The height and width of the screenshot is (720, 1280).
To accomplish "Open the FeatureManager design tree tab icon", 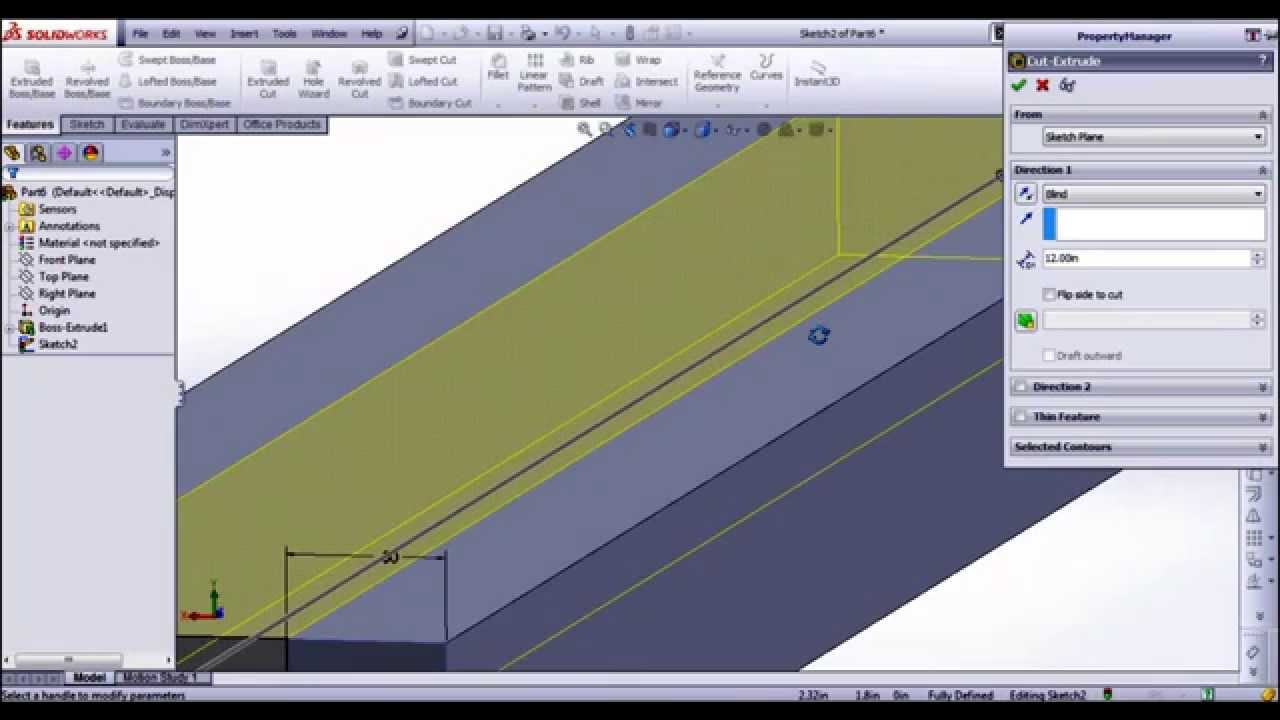I will click(12, 153).
